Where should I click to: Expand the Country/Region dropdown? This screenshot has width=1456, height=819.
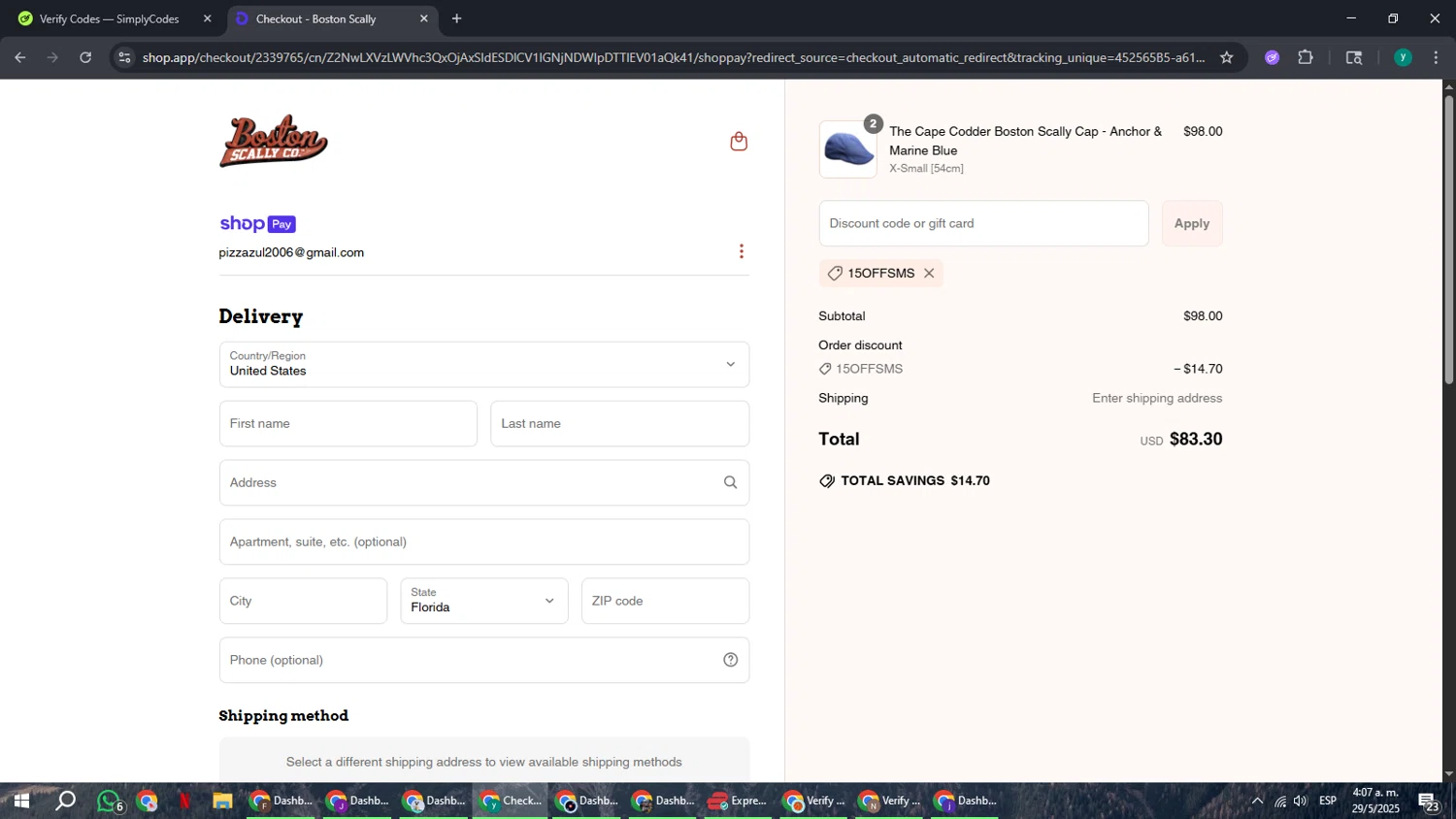(x=484, y=365)
